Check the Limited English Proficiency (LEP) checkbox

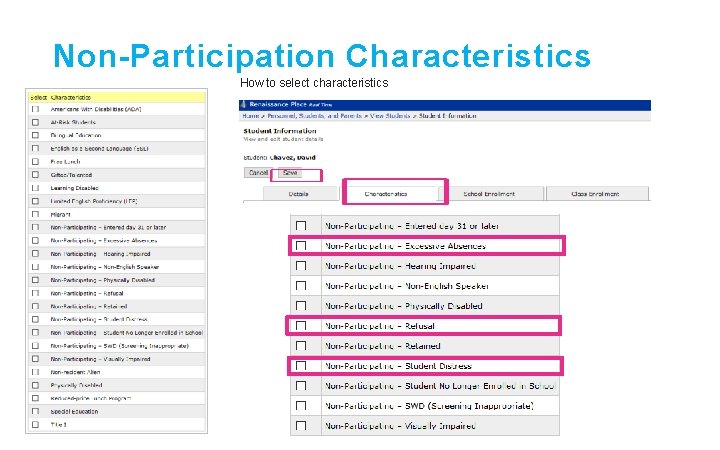click(36, 201)
